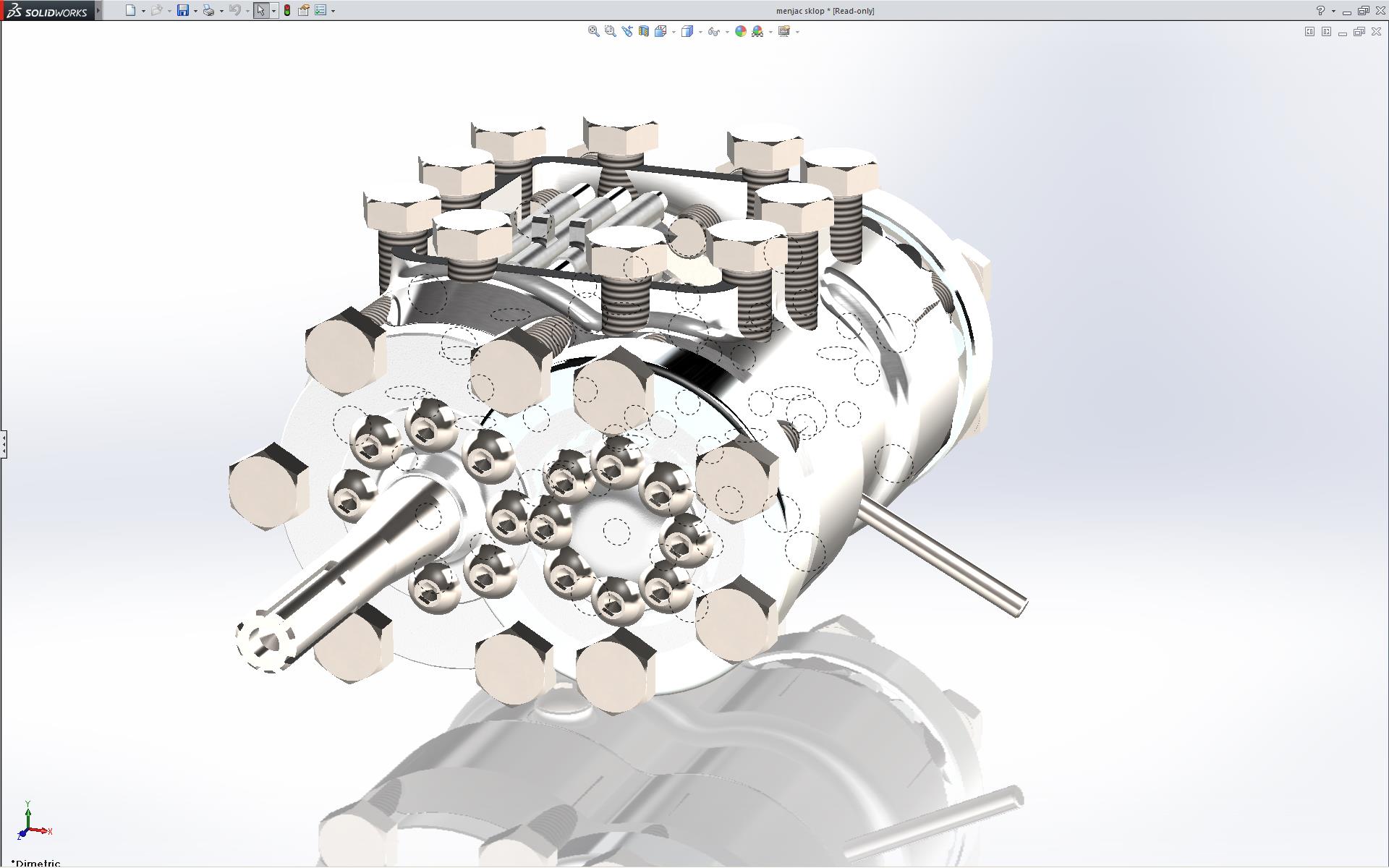Restore the Previous View

pyautogui.click(x=626, y=31)
